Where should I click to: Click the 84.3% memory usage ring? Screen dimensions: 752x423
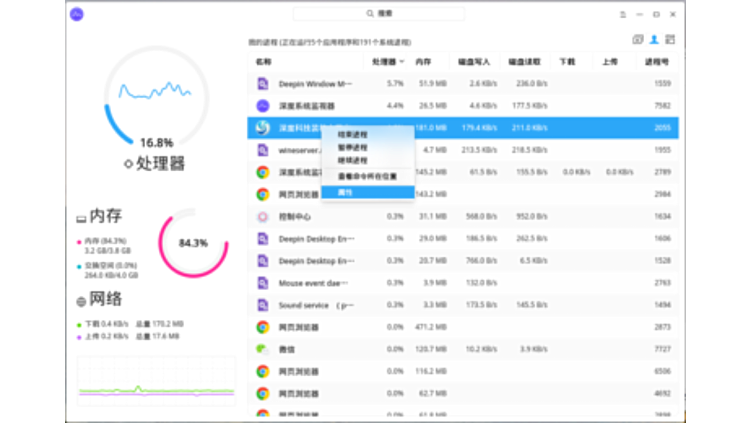(193, 243)
